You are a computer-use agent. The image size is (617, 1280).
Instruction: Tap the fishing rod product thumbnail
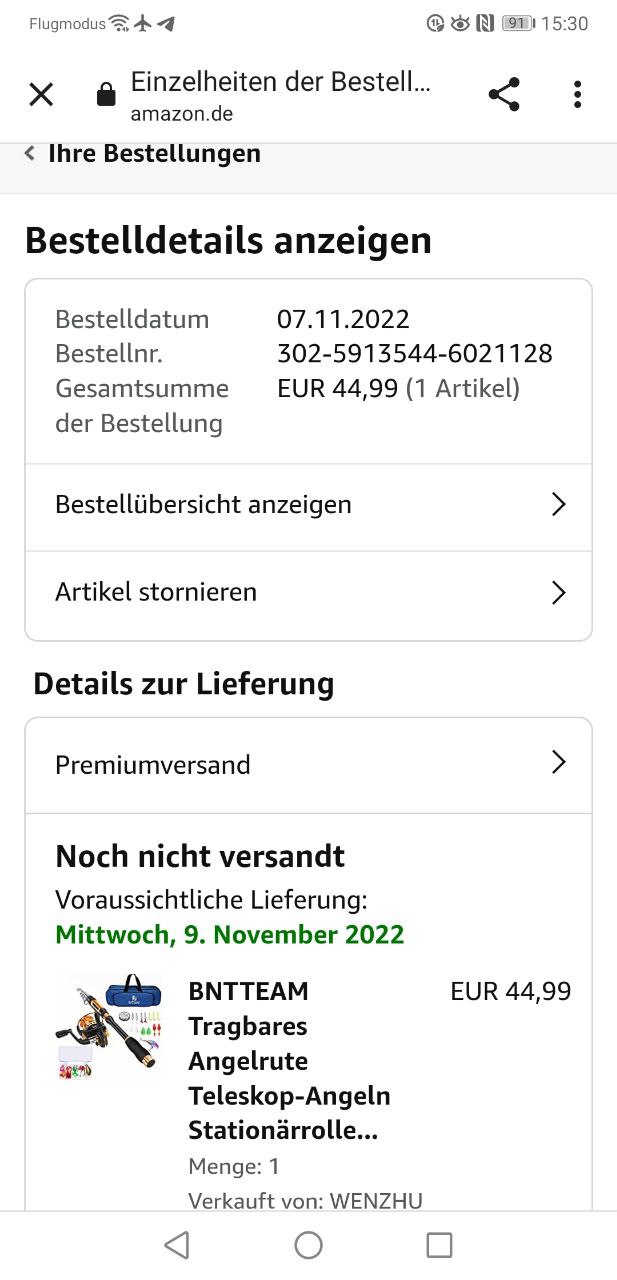[108, 1027]
